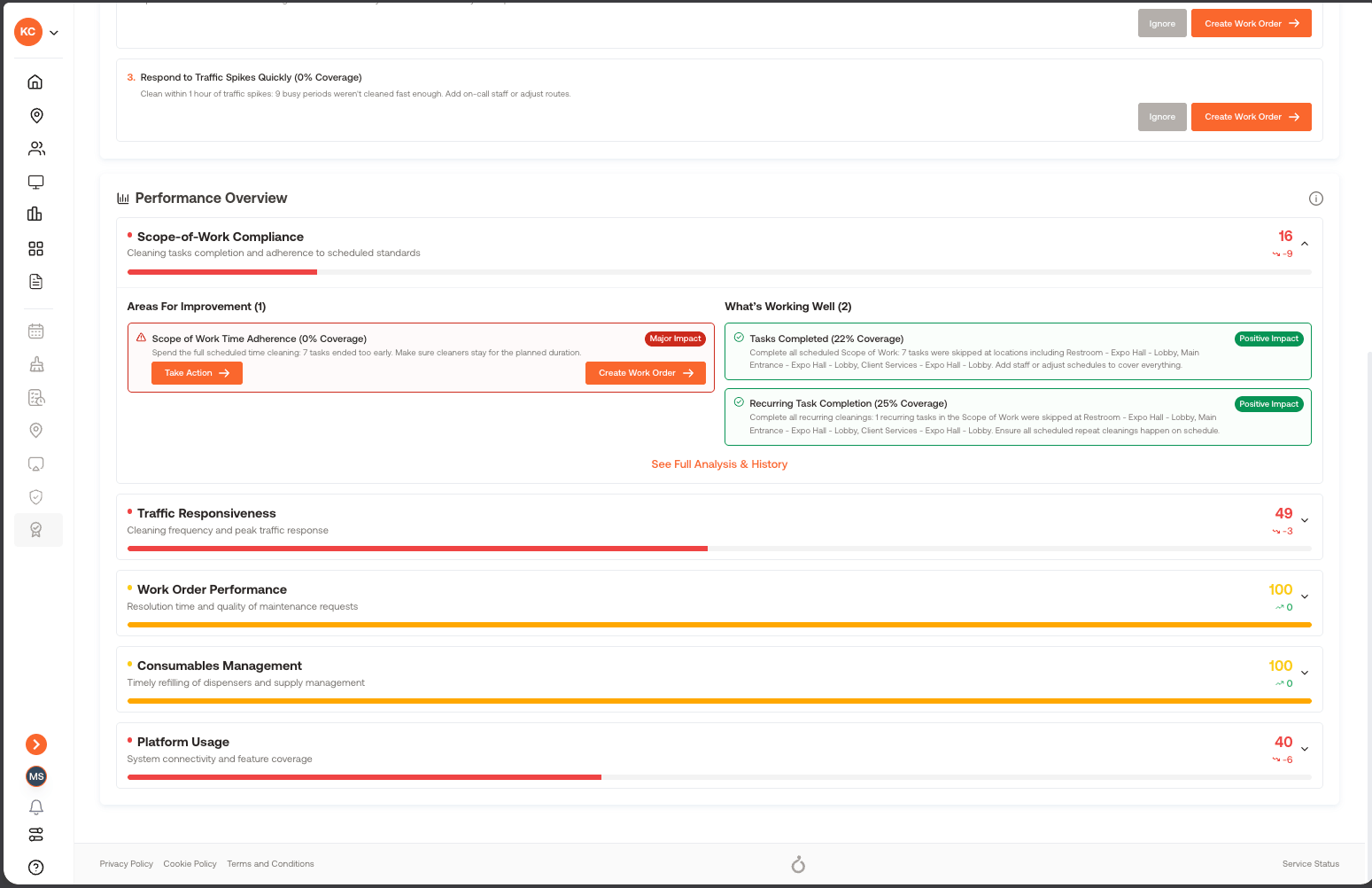Click the Performance Overview info icon
Screen dimensions: 1372x888
[x=1316, y=199]
